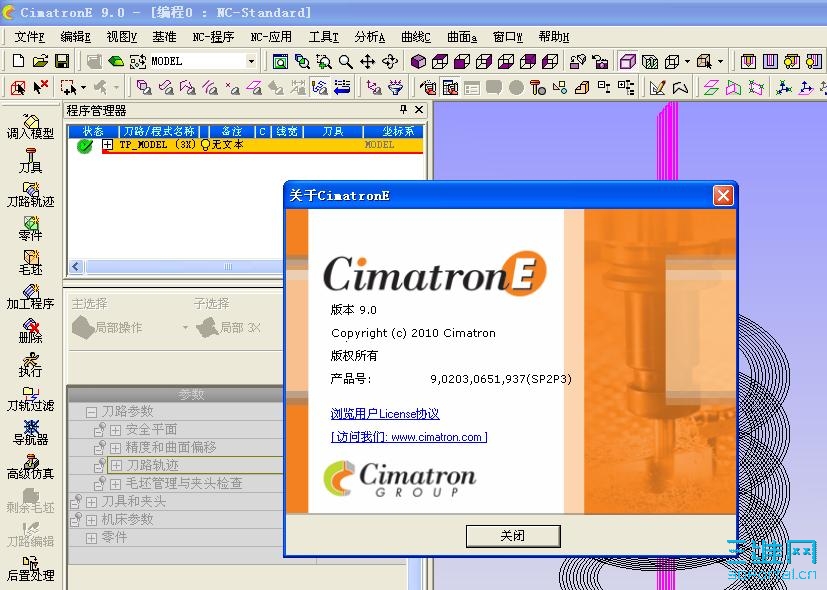Screen dimensions: 827x590
Task: Launch 高级仿真 simulation
Action: pyautogui.click(x=30, y=467)
